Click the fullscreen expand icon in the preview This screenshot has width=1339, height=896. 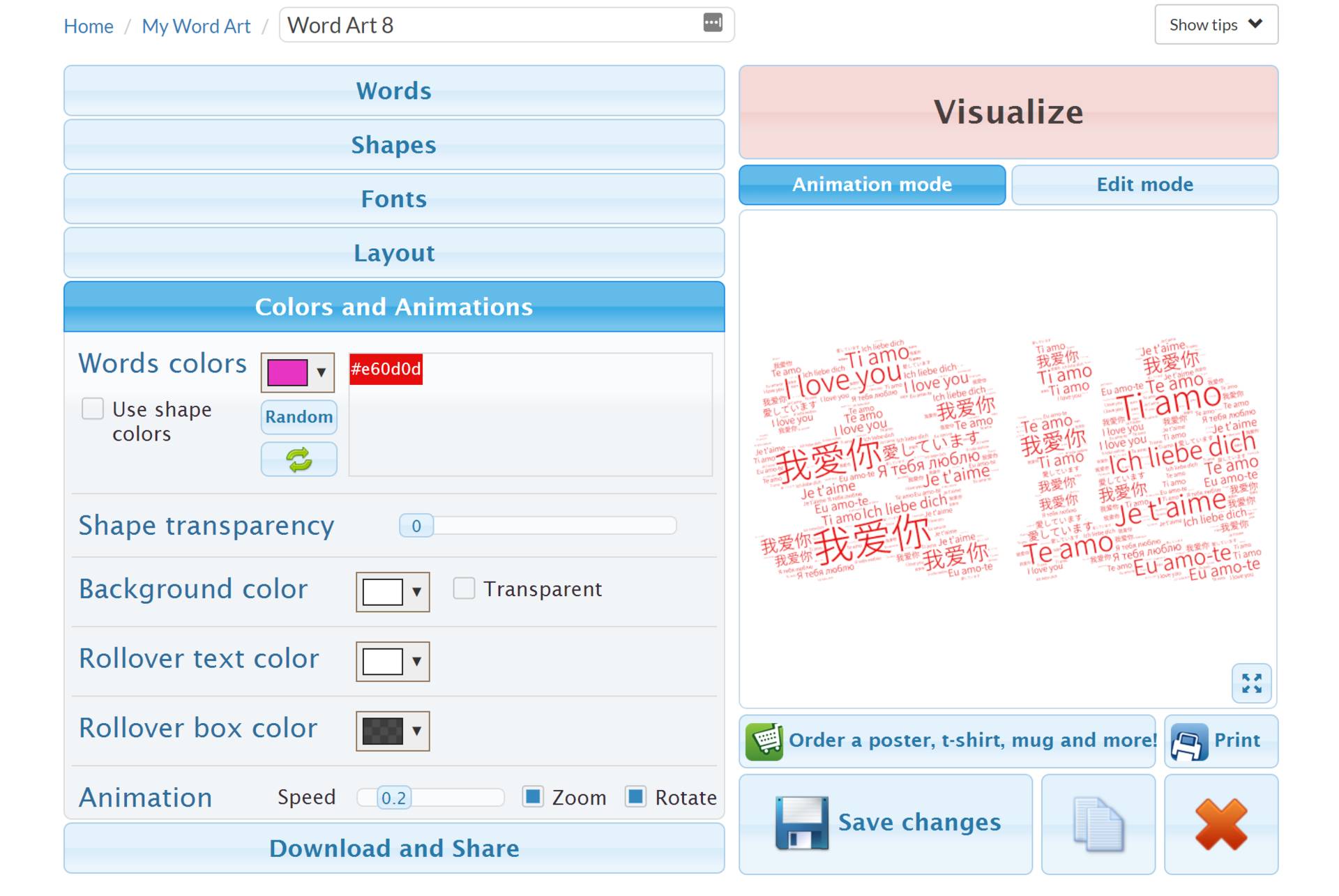1251,683
